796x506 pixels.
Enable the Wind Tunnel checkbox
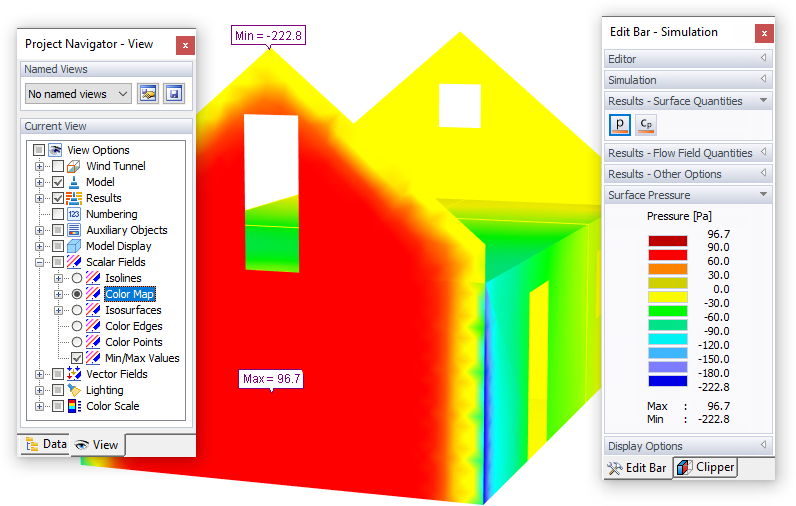58,166
